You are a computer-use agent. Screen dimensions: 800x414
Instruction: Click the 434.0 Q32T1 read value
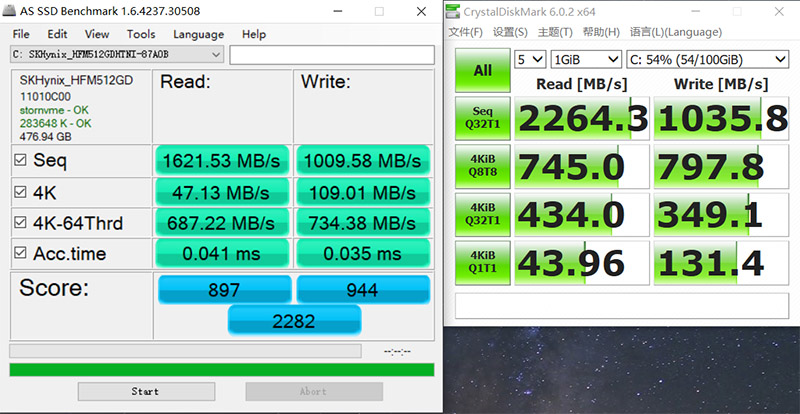pyautogui.click(x=582, y=214)
